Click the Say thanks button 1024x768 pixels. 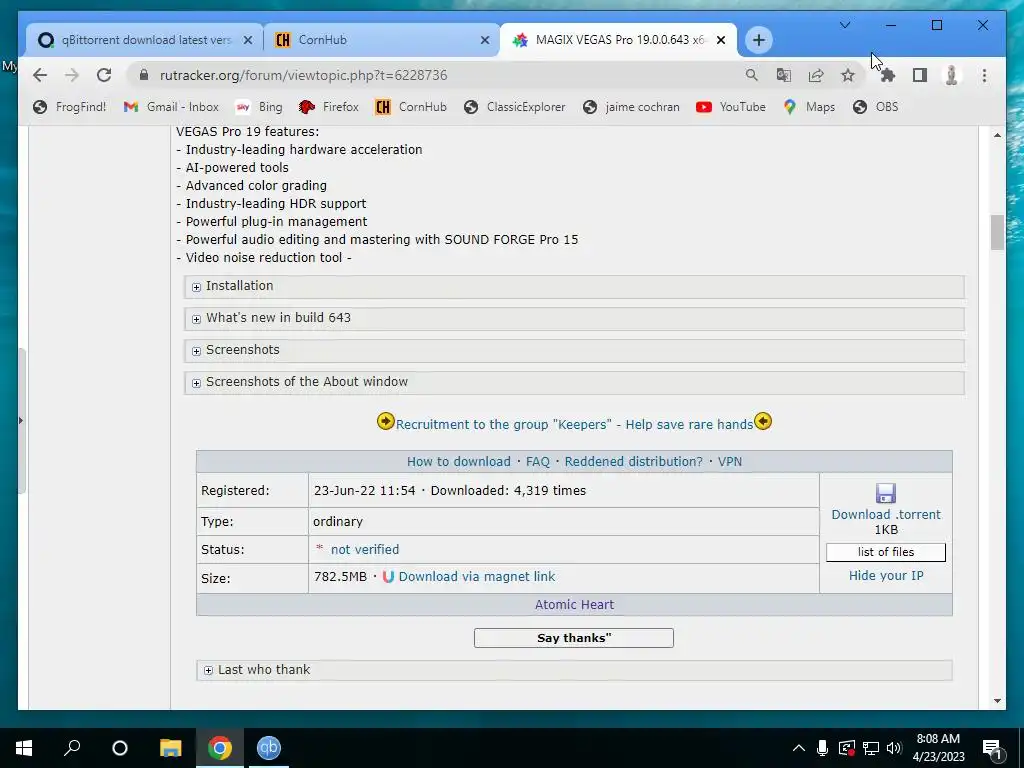(573, 638)
